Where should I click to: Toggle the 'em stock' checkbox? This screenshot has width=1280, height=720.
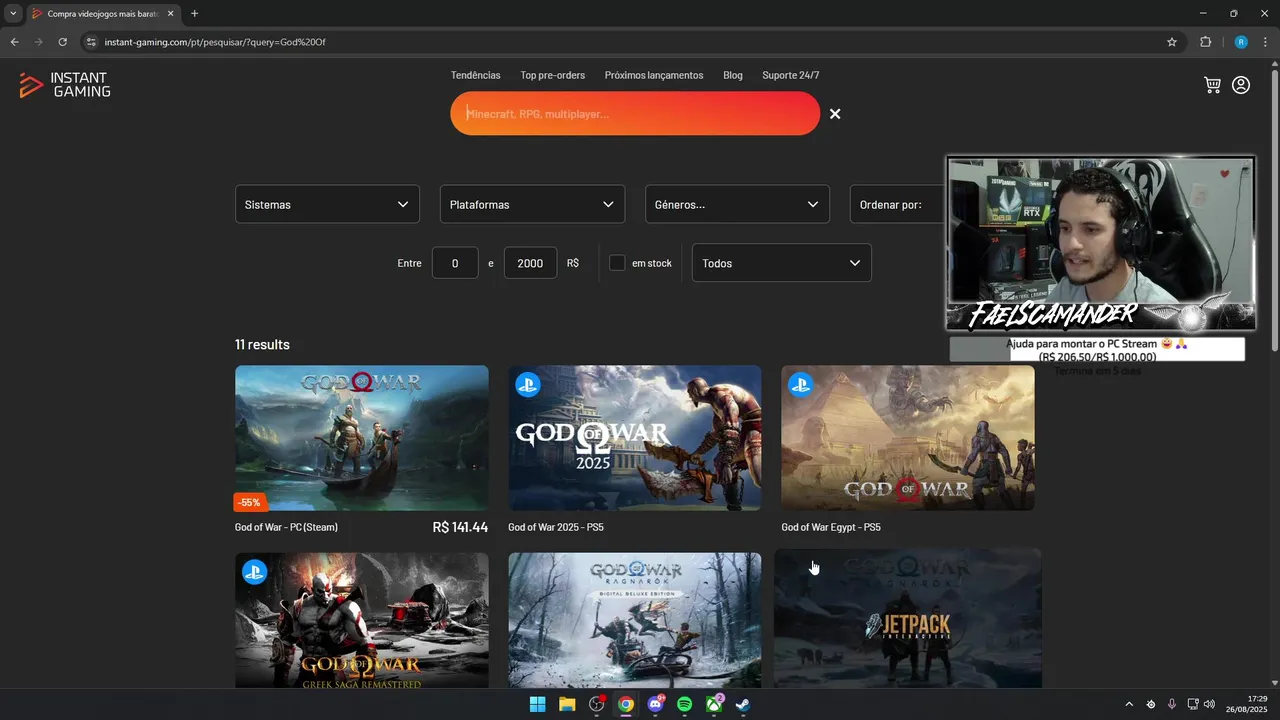(x=617, y=263)
